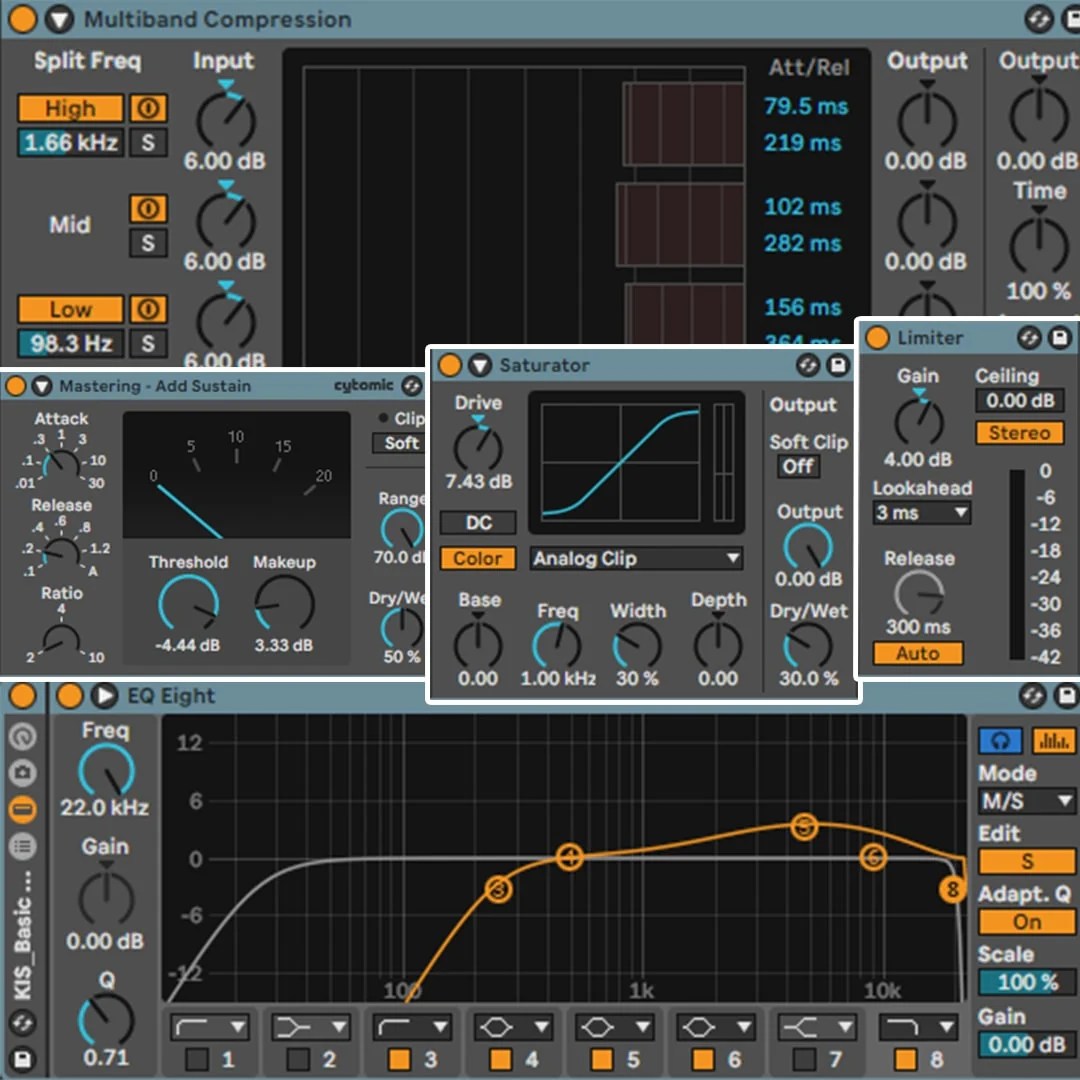Click the hot-swap preset icon on Saturator
This screenshot has height=1080, width=1080.
coord(808,365)
